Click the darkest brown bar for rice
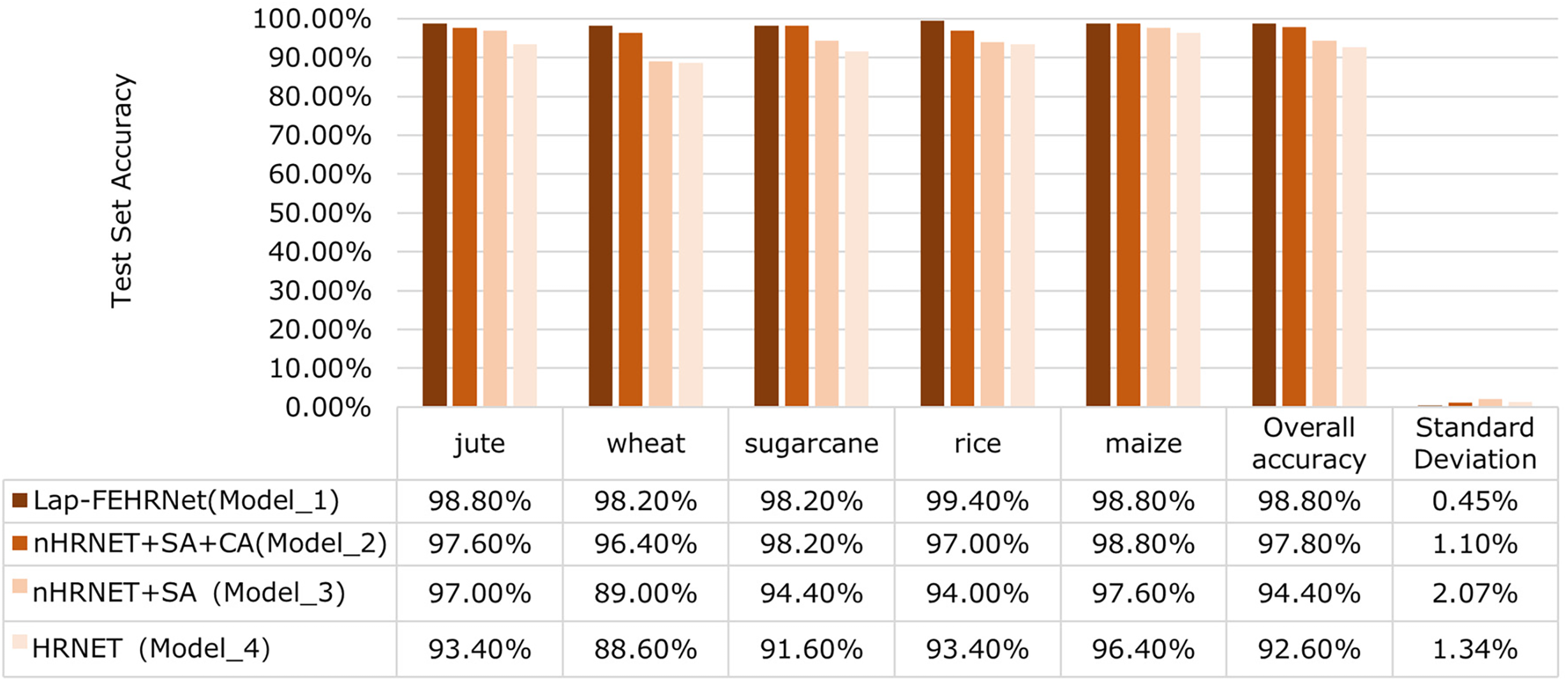This screenshot has height=681, width=1568. (932, 214)
